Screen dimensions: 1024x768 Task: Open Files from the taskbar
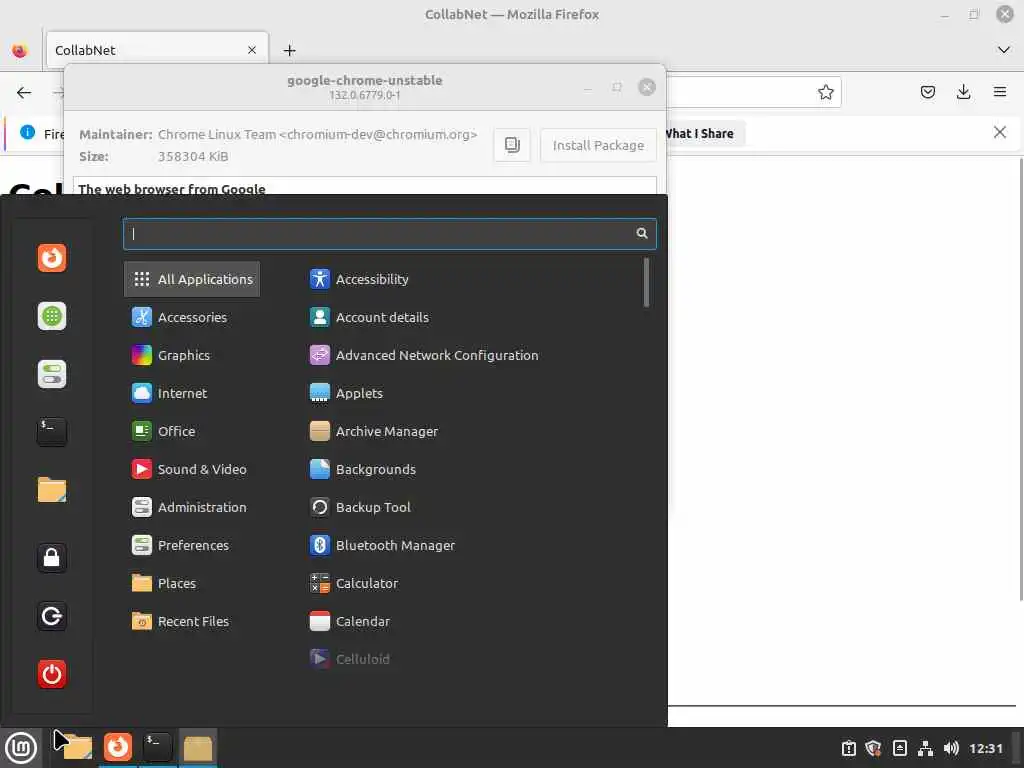[77, 747]
